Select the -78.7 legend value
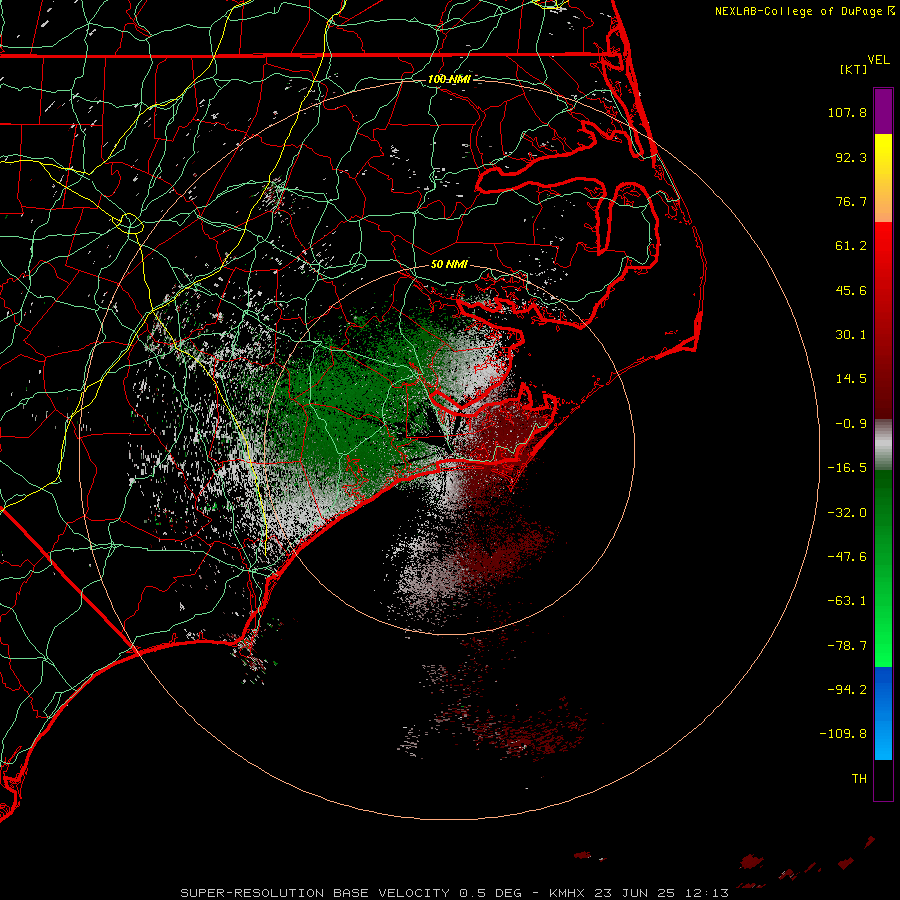 [847, 646]
